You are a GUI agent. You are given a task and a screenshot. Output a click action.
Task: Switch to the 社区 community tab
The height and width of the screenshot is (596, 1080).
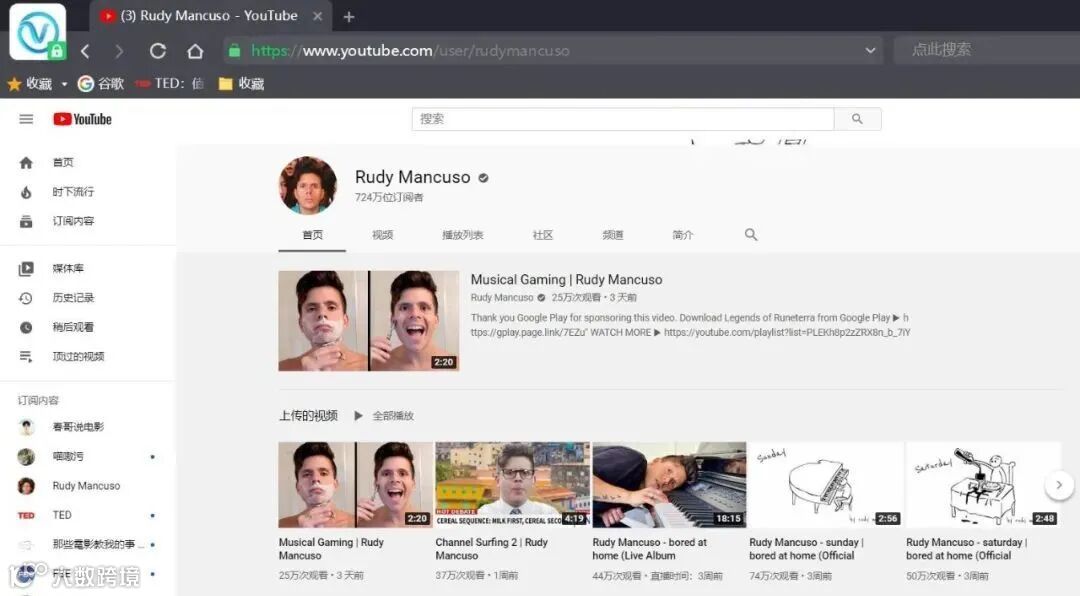tap(543, 235)
